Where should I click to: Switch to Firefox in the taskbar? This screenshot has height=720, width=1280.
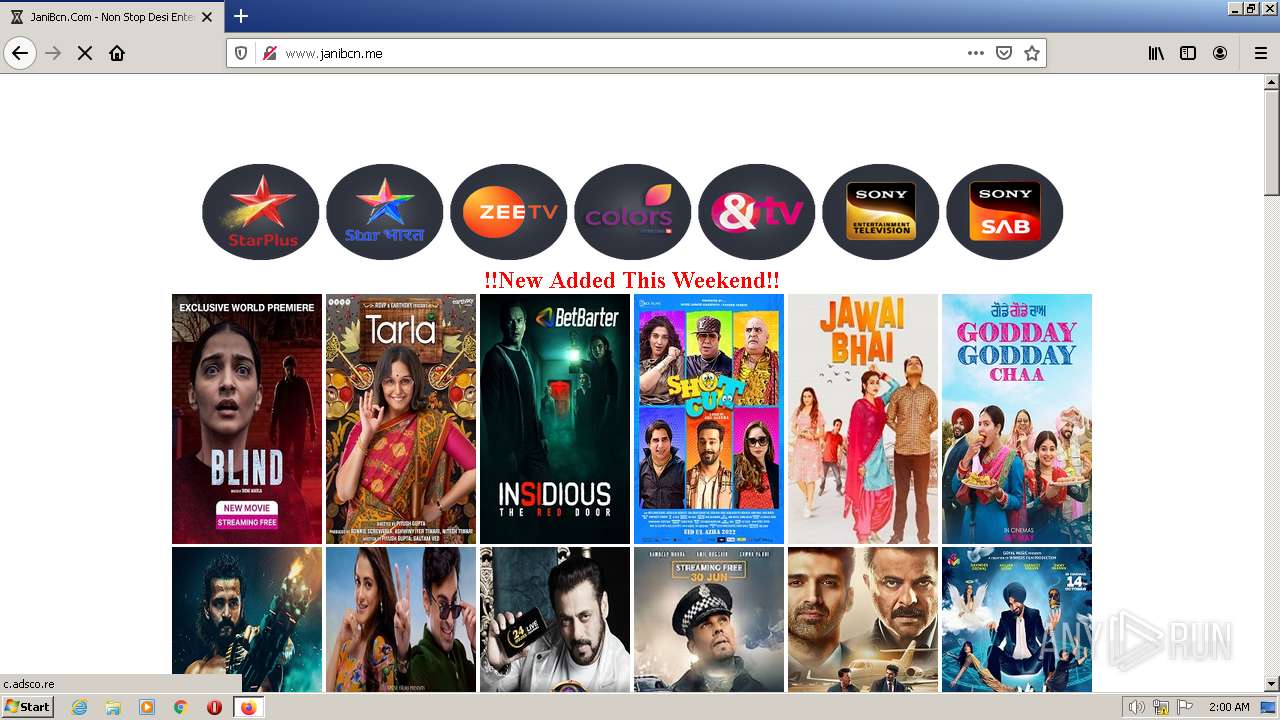point(248,707)
